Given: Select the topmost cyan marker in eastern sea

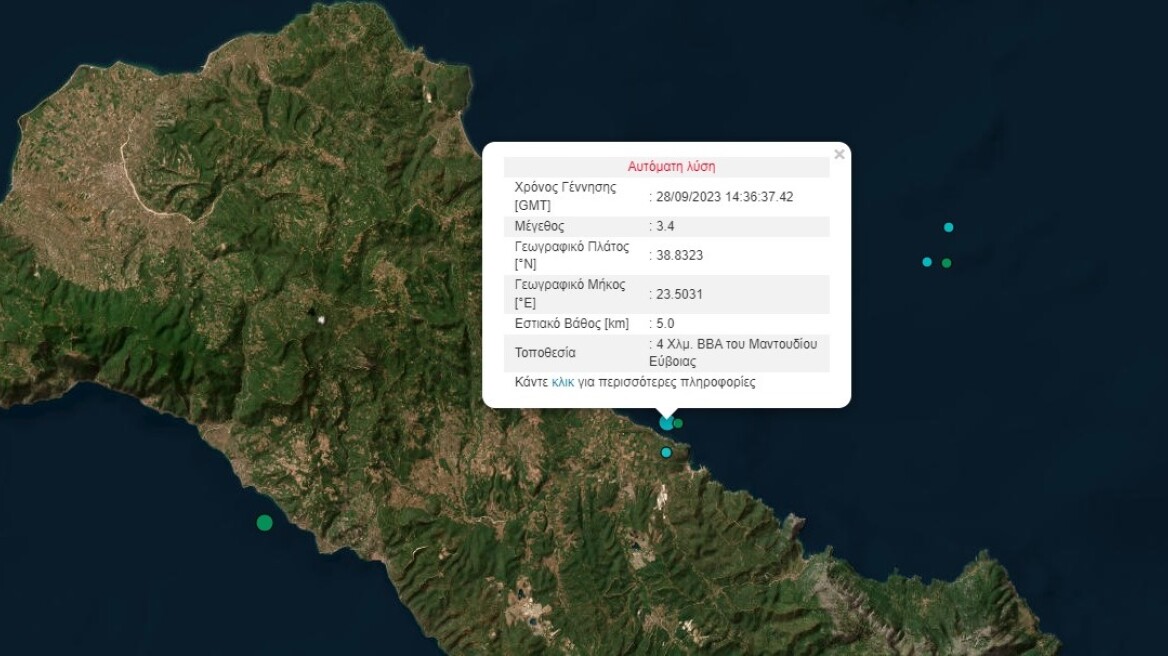Looking at the screenshot, I should 949,227.
